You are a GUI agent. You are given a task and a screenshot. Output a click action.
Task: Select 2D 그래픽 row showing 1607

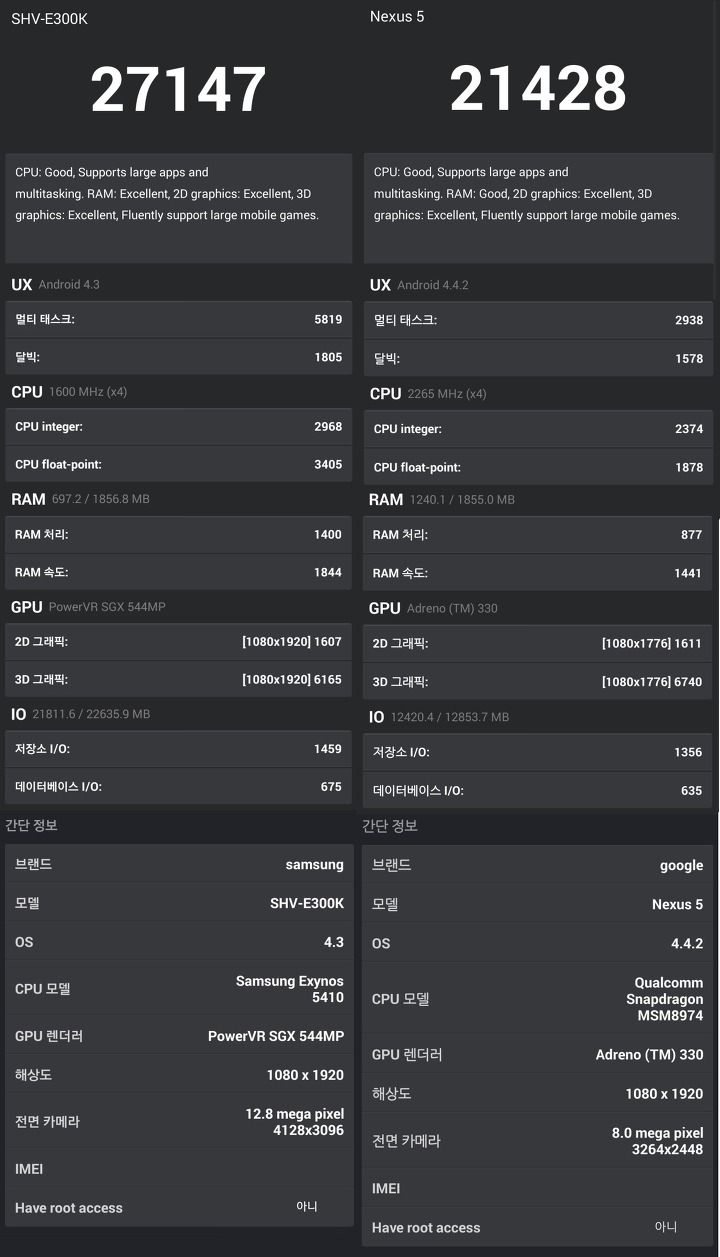pyautogui.click(x=179, y=642)
